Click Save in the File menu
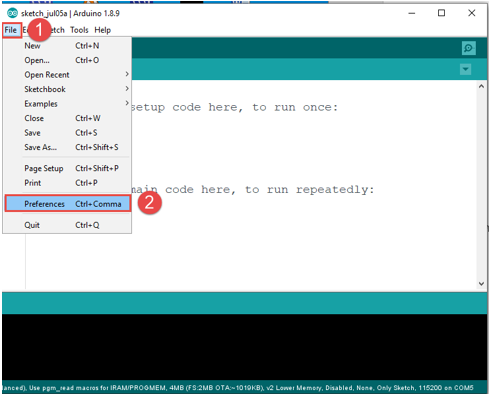 point(67,133)
